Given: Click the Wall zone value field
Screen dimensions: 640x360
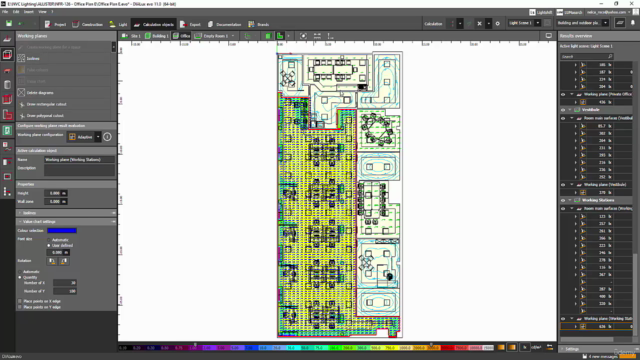Looking at the screenshot, I should [x=56, y=202].
